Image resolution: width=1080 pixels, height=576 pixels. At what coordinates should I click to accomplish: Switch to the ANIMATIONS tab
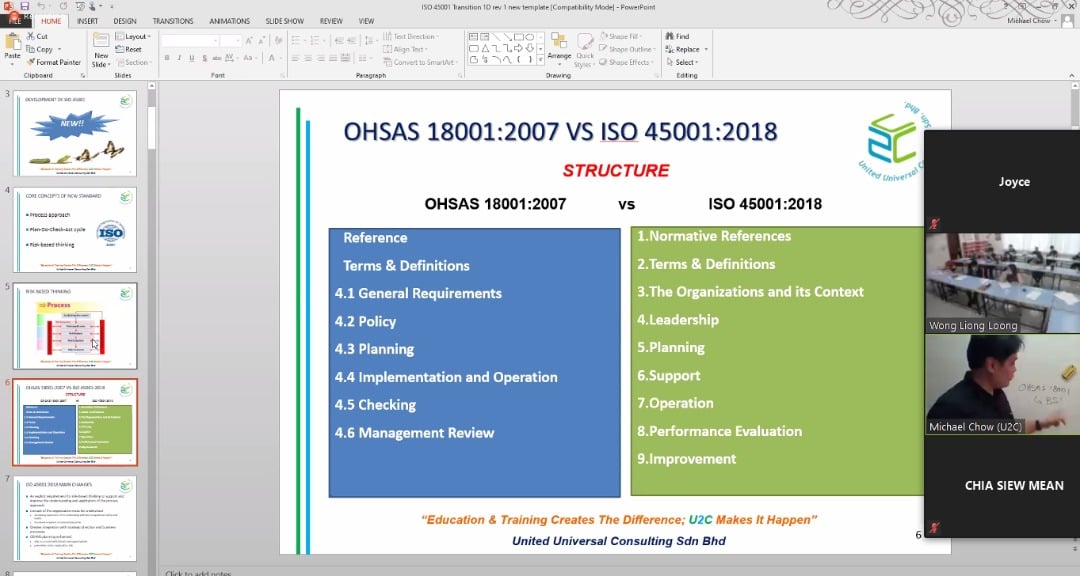coord(229,21)
